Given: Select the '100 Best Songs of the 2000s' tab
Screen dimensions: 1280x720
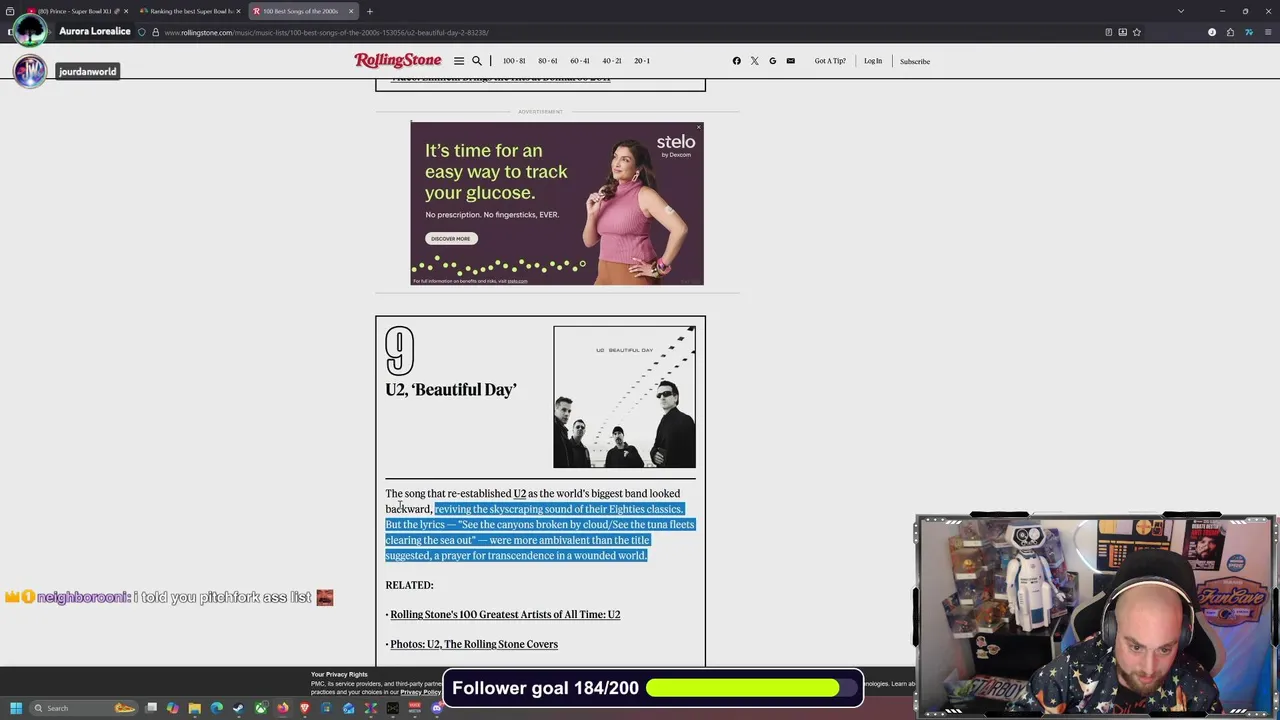Looking at the screenshot, I should point(302,11).
